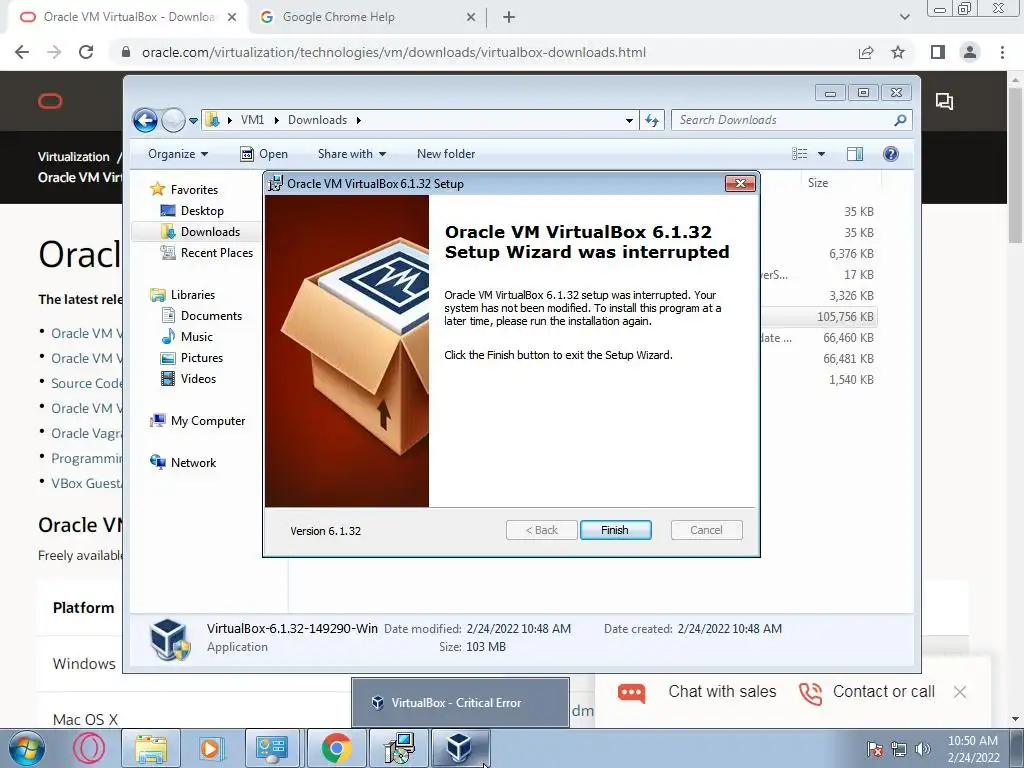Screen dimensions: 1024x768
Task: Select the file row sized 105,756 KB
Action: click(819, 317)
